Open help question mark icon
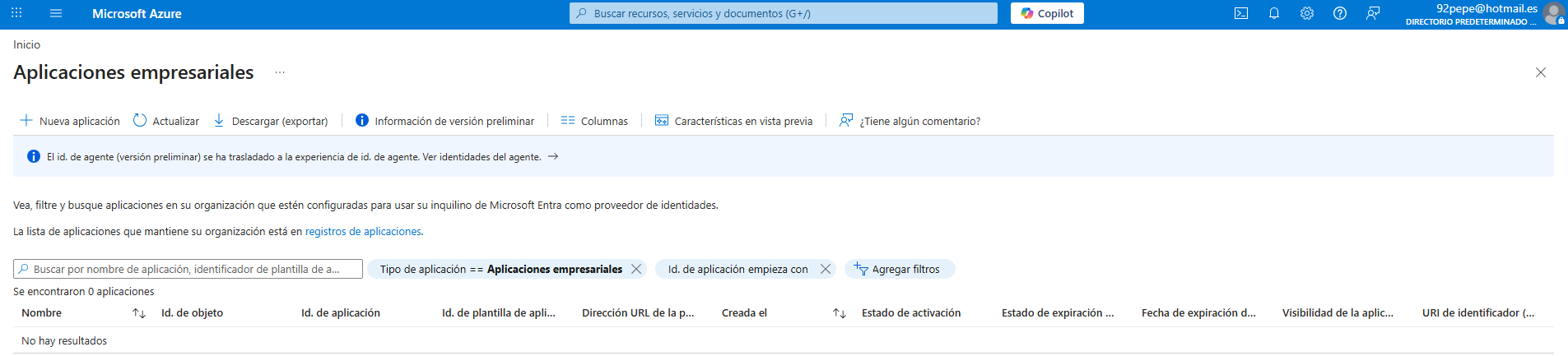This screenshot has height=356, width=1568. point(1340,13)
